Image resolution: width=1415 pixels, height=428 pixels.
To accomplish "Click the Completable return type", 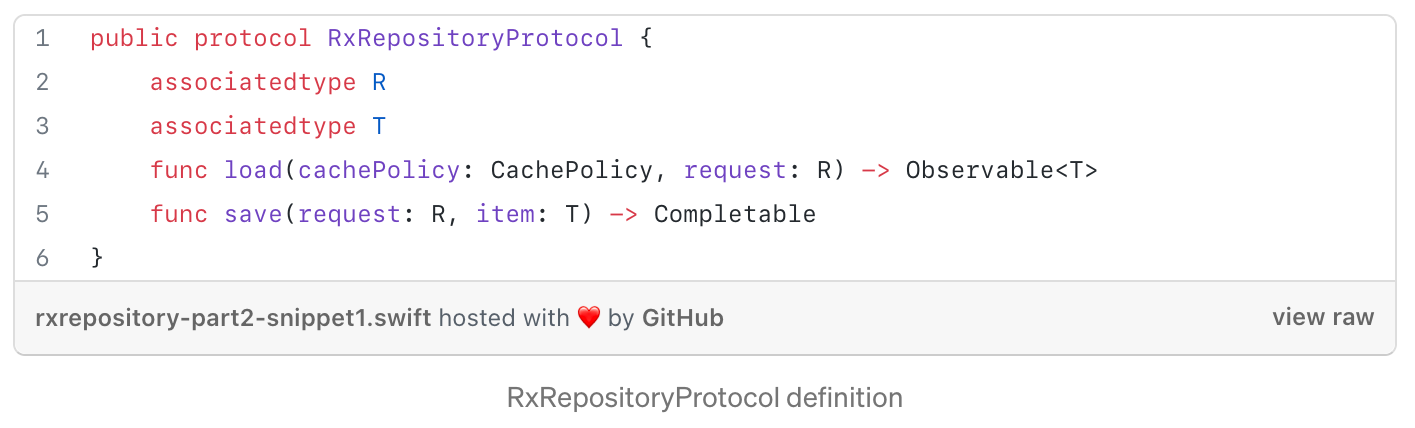I will pos(735,214).
